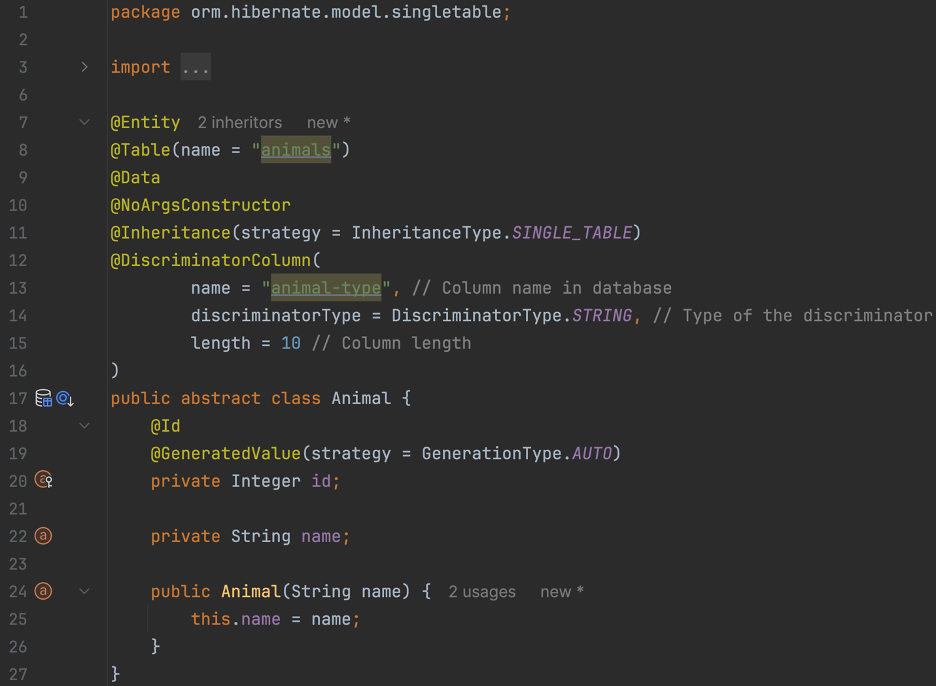Viewport: 936px width, 686px height.
Task: Click the Lombok annotation icon beside the name field
Action: [43, 536]
